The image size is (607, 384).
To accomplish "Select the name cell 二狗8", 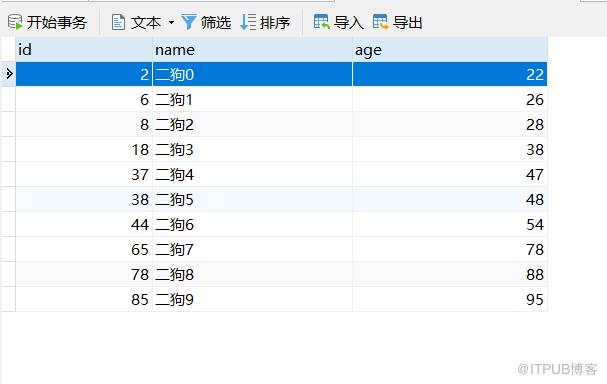I will click(253, 274).
